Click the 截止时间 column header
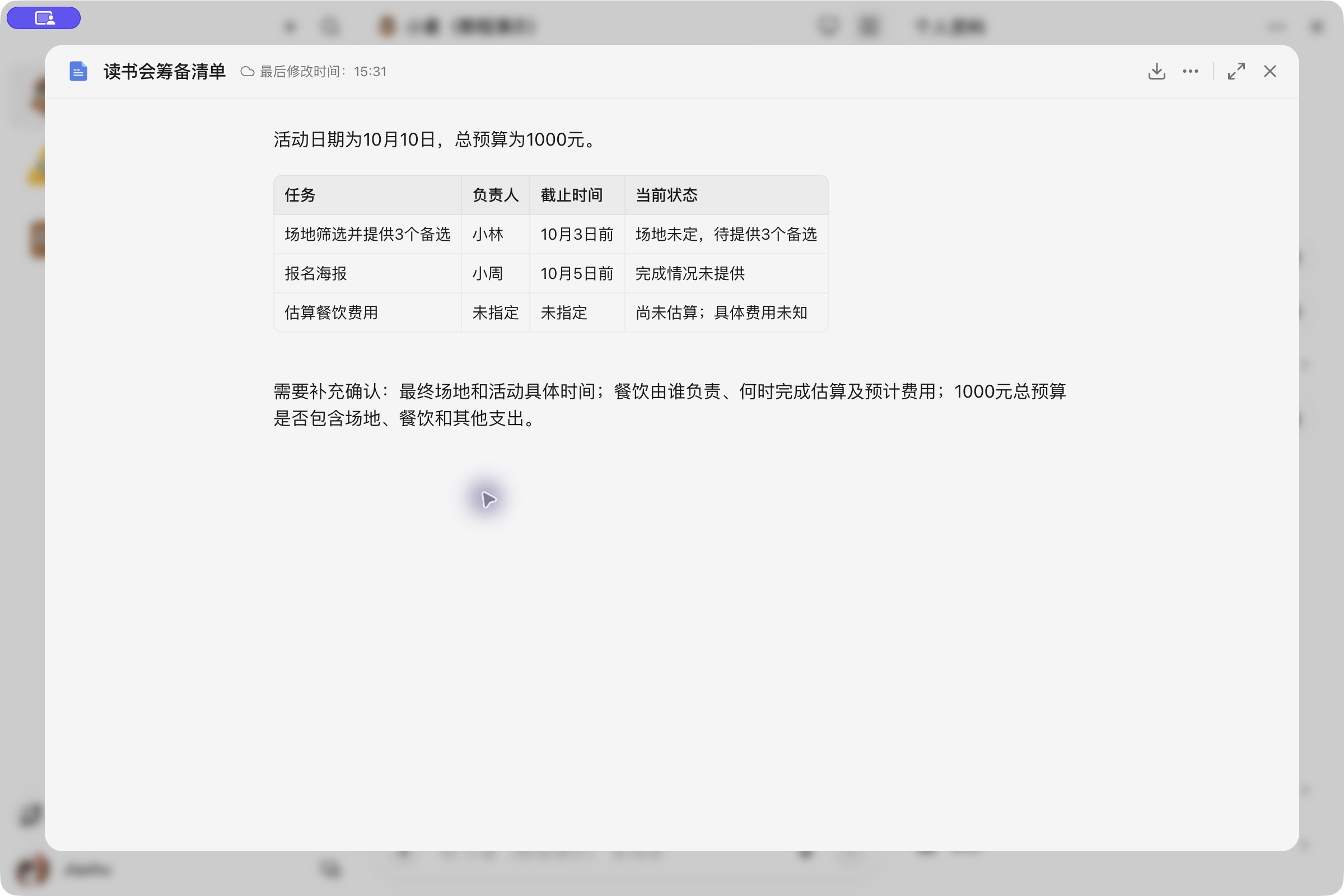Screen dimensions: 1344x896 tap(577, 195)
